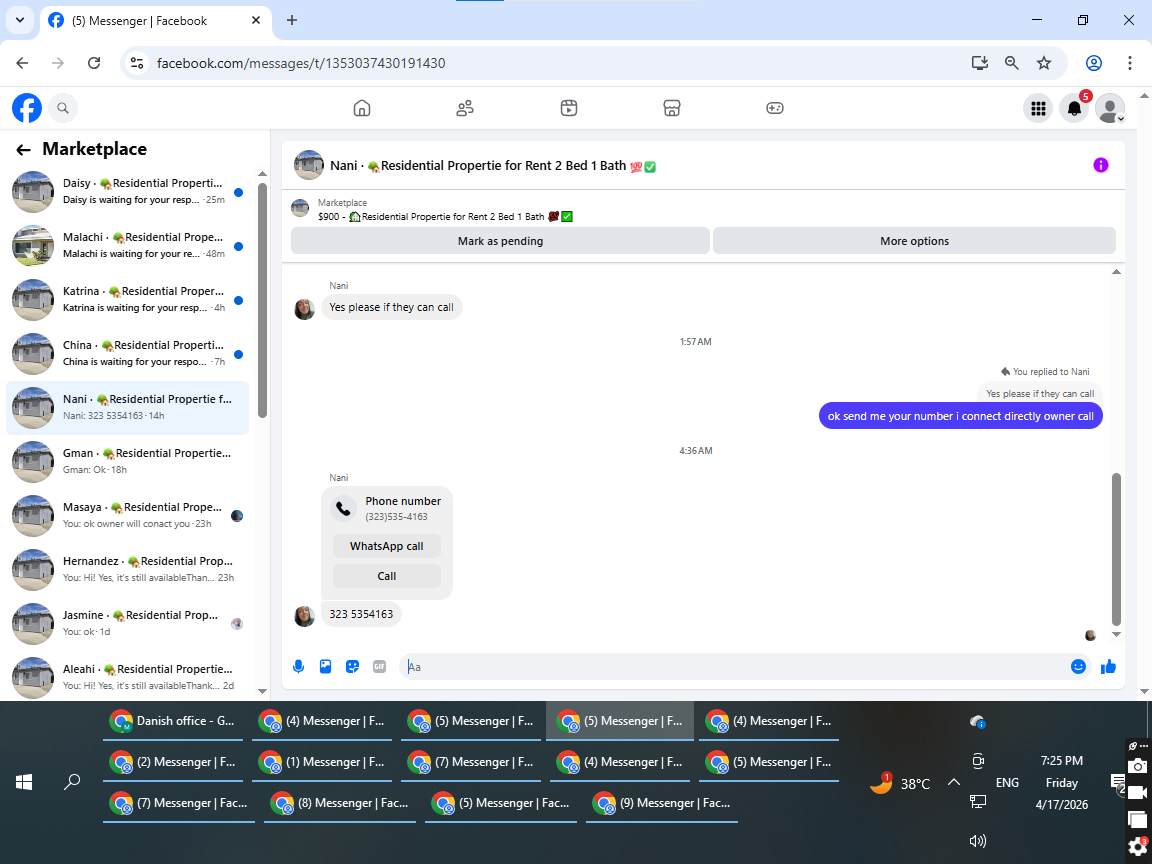
Task: Open the GIF picker icon
Action: pos(379,666)
